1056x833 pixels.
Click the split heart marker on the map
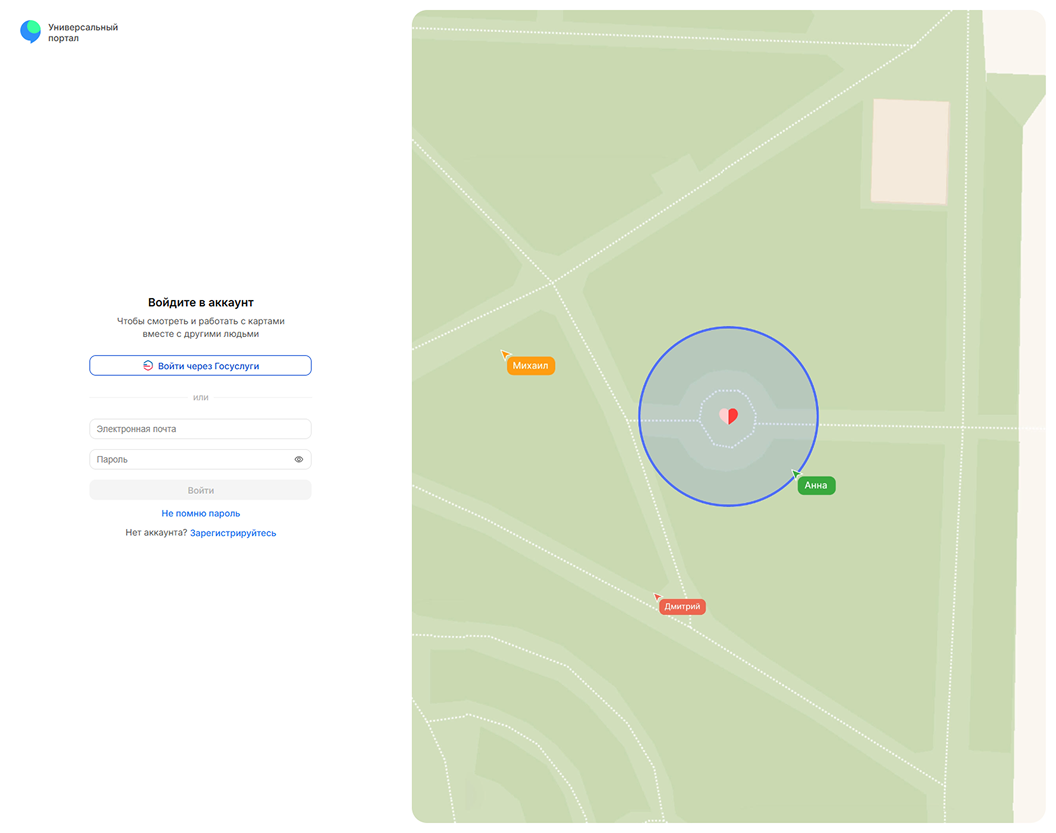point(729,416)
